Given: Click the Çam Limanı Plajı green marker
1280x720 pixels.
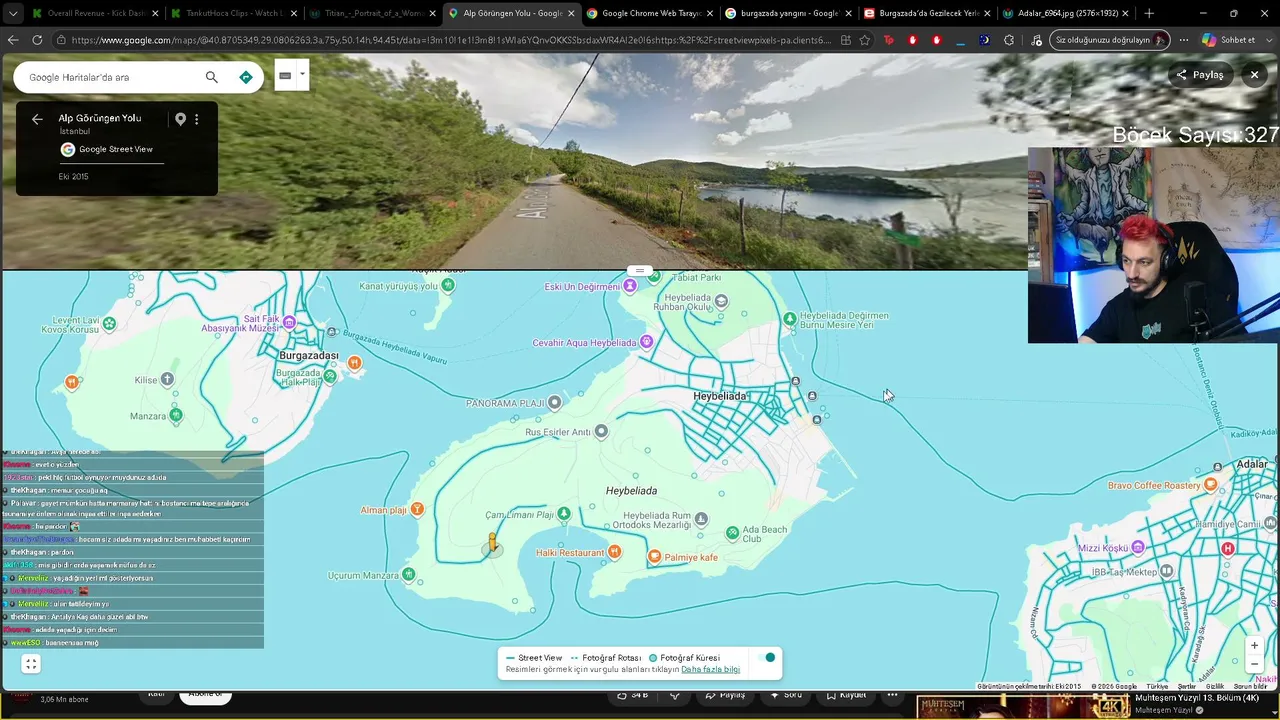Looking at the screenshot, I should [x=564, y=514].
